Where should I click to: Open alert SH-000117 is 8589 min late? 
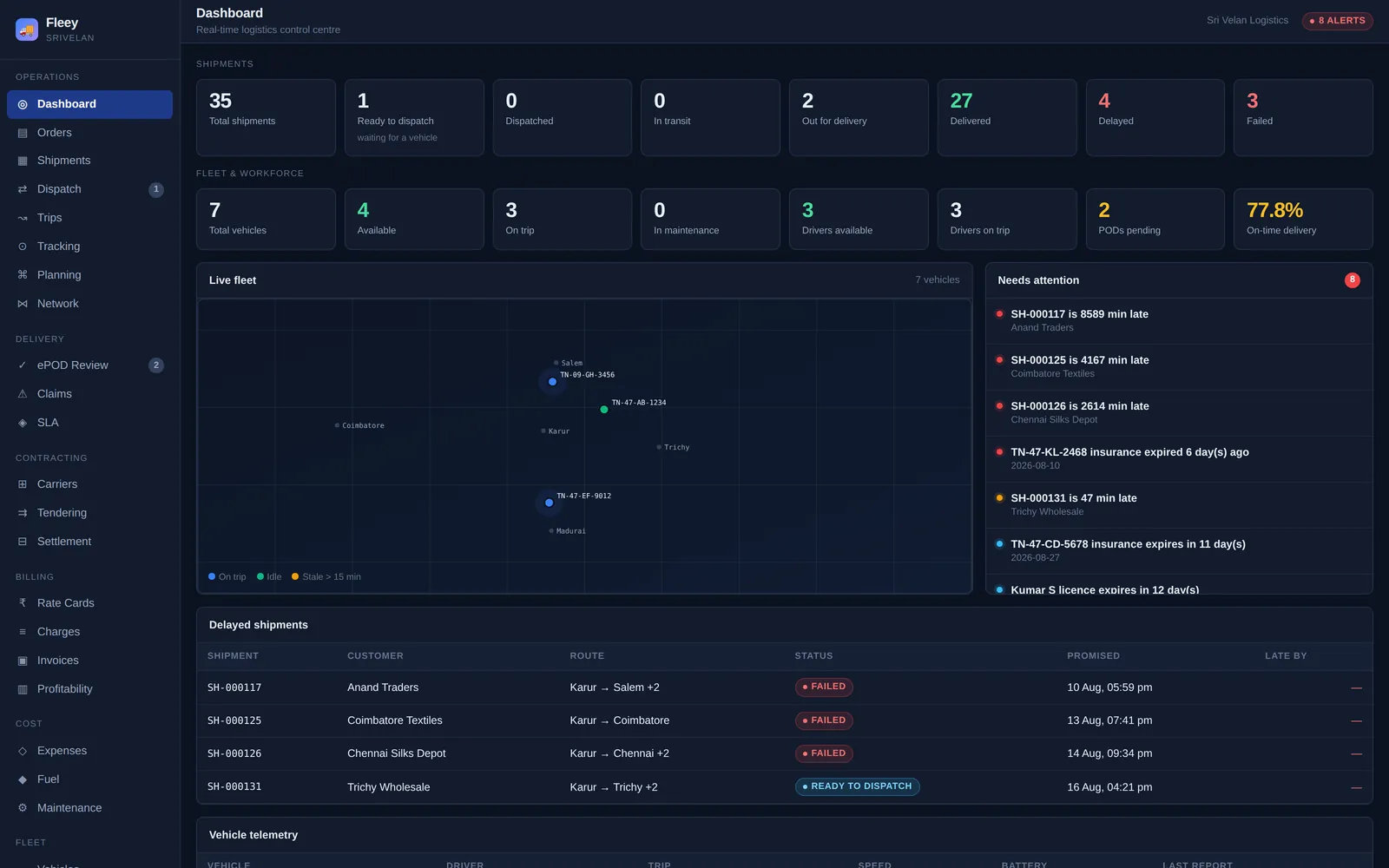[x=1179, y=321]
